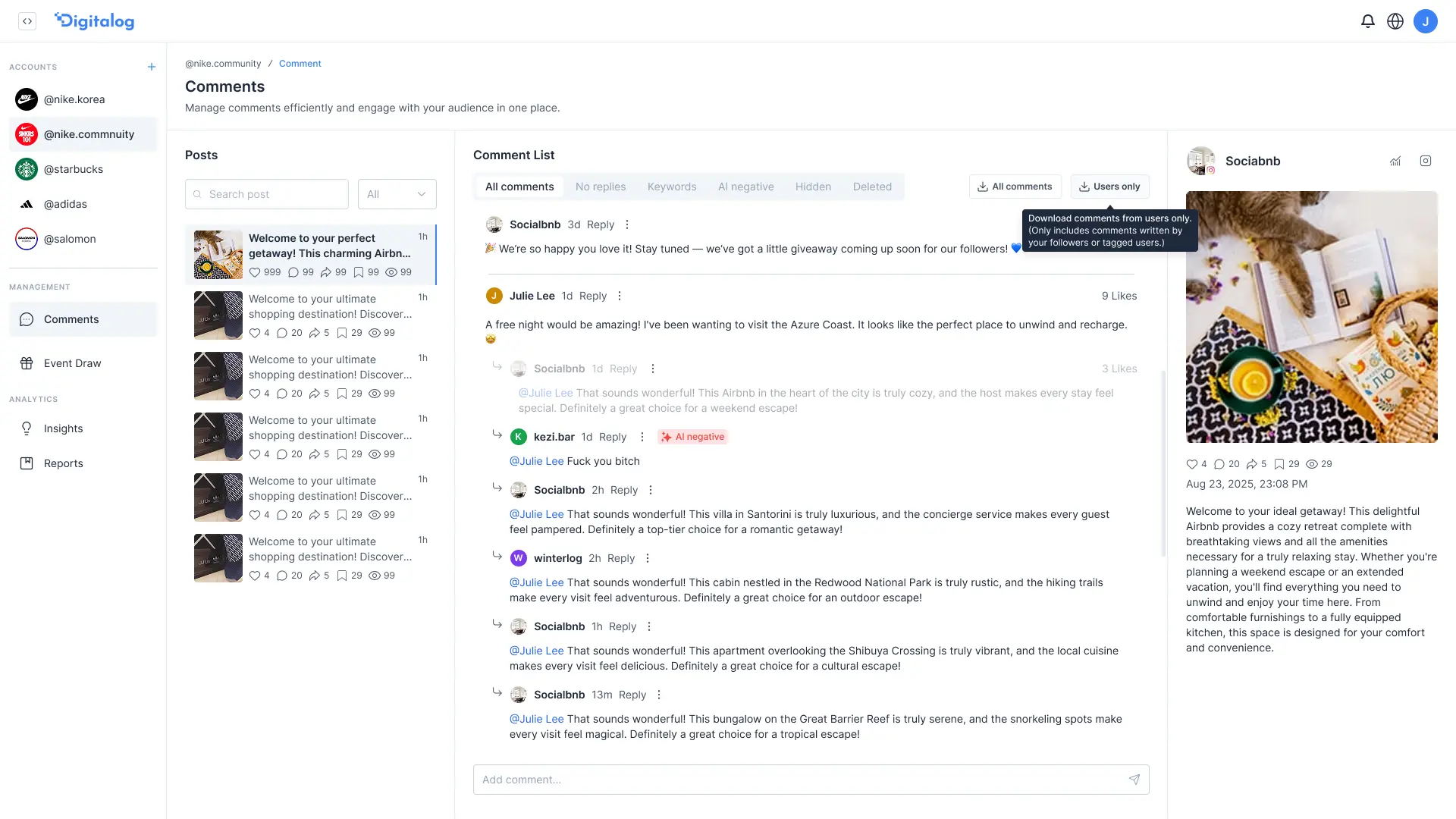This screenshot has width=1456, height=819.
Task: Open the user avatar J menu
Action: click(1426, 21)
